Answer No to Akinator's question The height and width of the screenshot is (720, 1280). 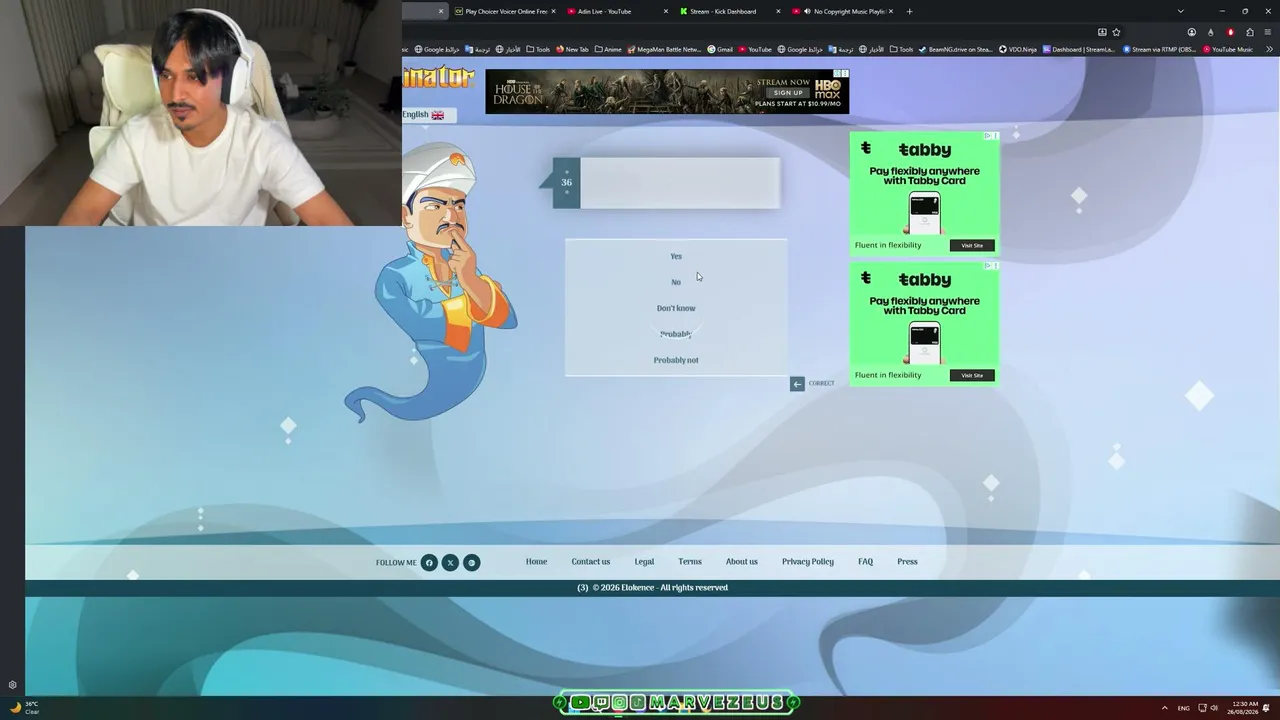pyautogui.click(x=676, y=282)
